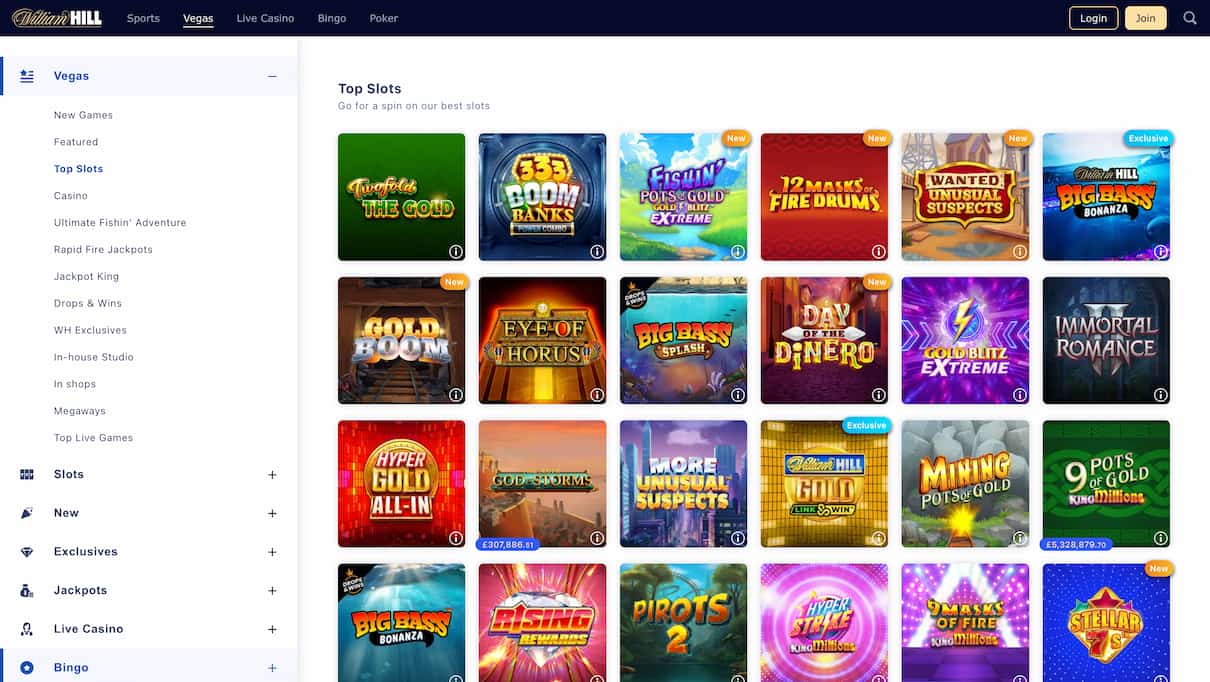Click the Join button

coord(1145,18)
